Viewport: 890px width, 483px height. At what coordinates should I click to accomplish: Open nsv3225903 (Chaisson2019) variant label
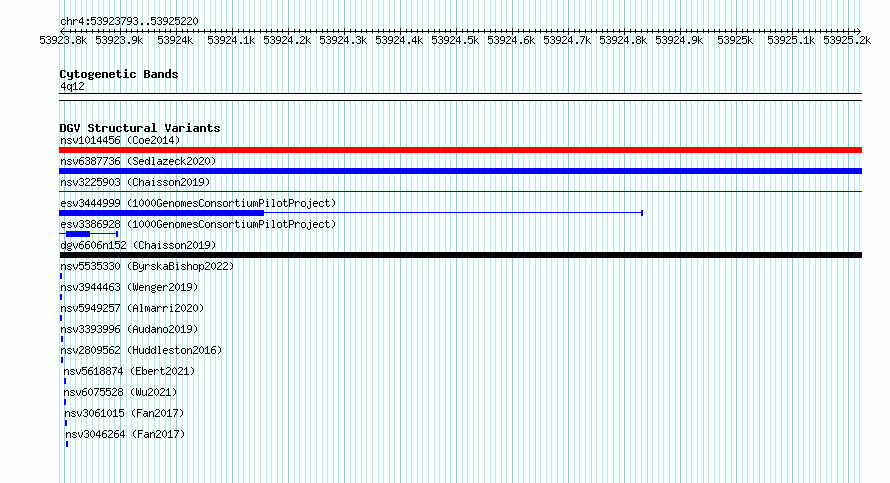(135, 182)
